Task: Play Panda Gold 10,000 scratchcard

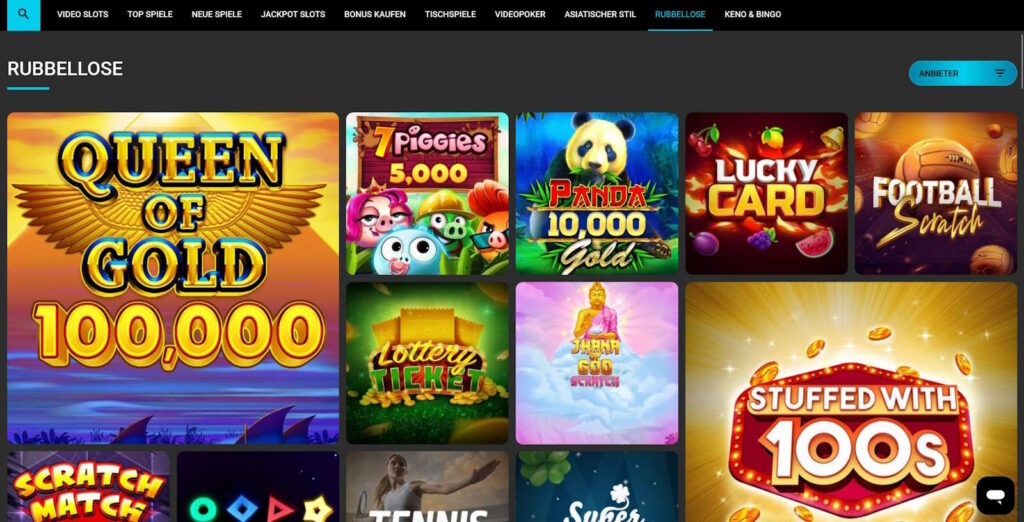Action: tap(597, 193)
